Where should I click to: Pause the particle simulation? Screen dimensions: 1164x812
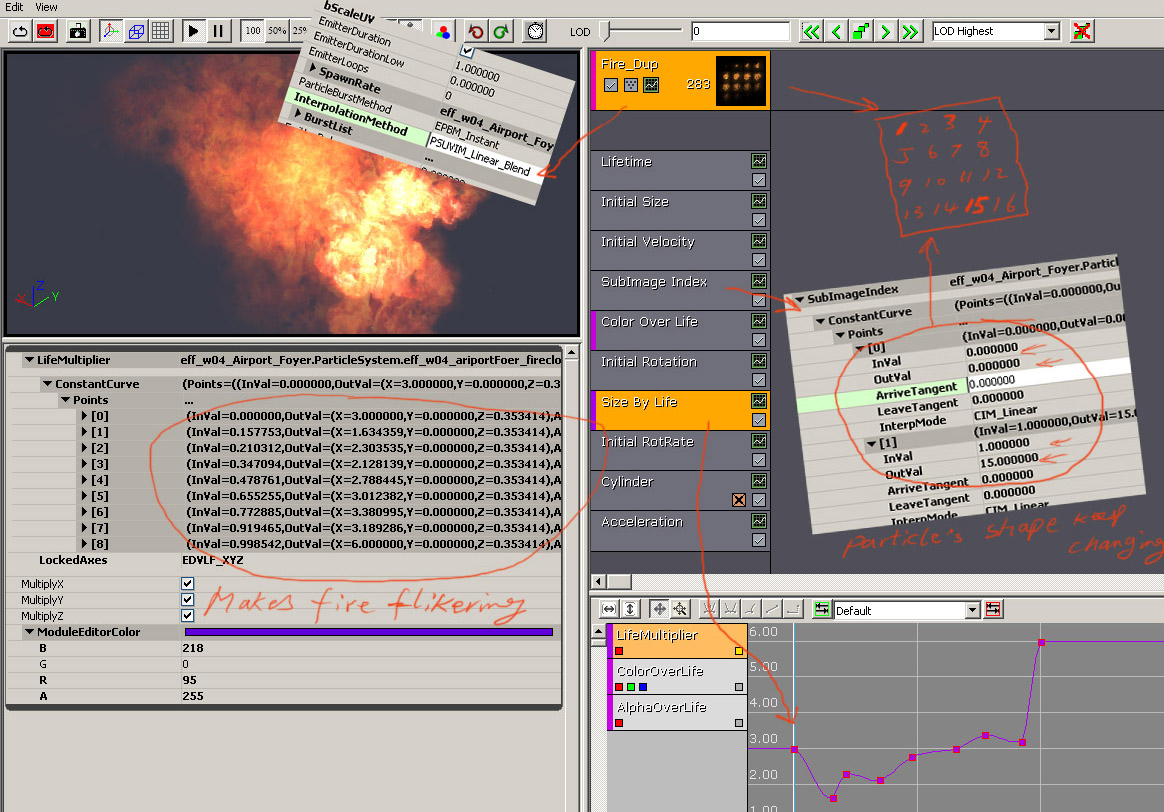pyautogui.click(x=218, y=31)
